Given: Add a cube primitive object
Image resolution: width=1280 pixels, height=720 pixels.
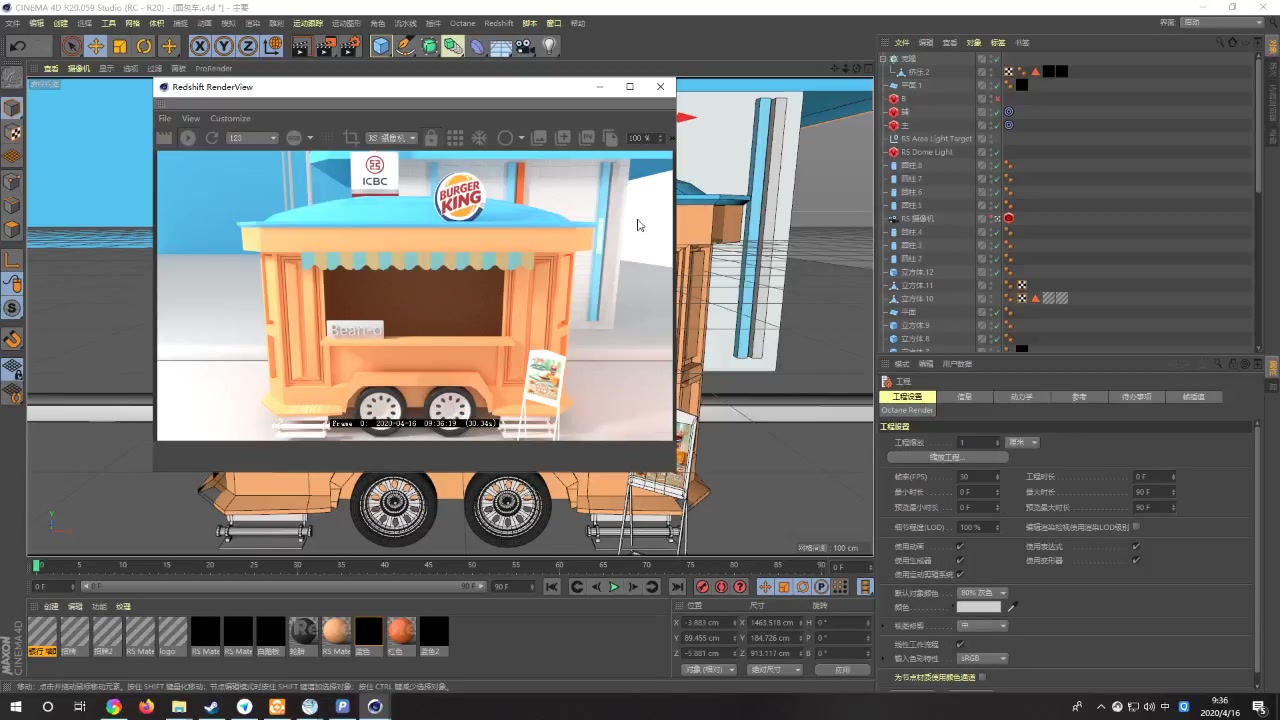Looking at the screenshot, I should (381, 46).
